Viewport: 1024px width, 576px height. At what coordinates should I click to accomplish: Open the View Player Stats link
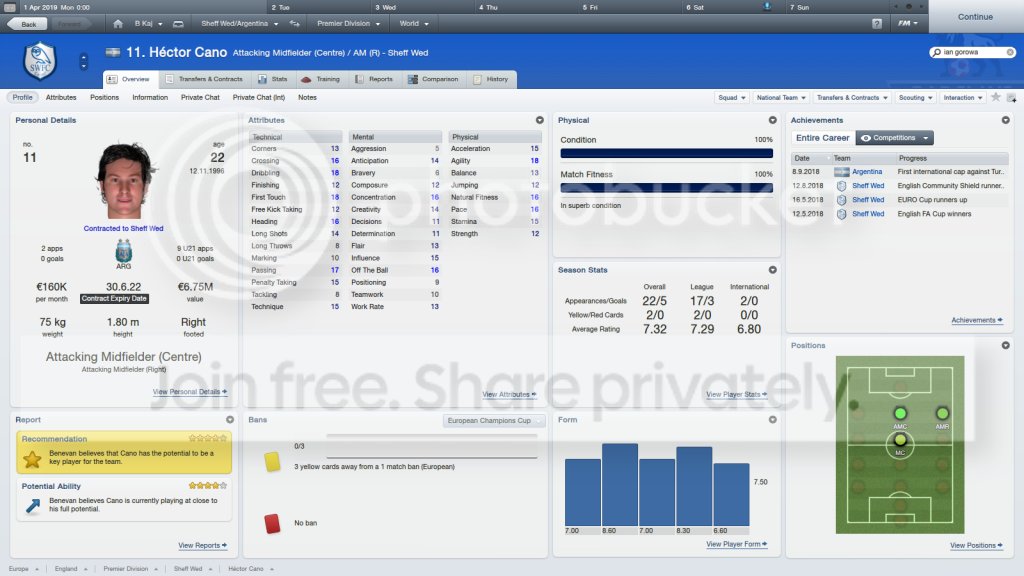point(736,394)
